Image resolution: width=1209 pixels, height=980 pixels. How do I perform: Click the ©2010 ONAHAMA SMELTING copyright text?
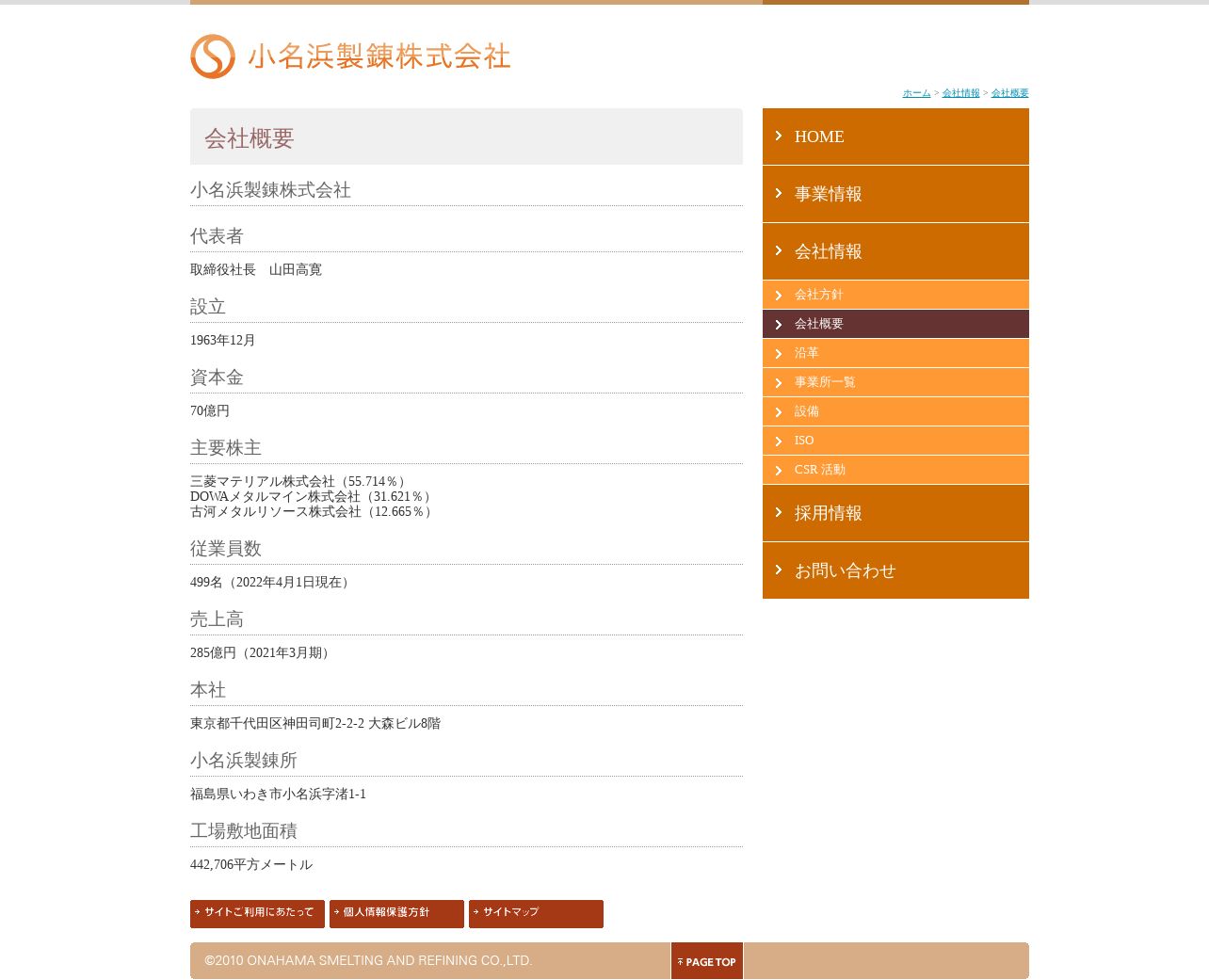point(368,961)
